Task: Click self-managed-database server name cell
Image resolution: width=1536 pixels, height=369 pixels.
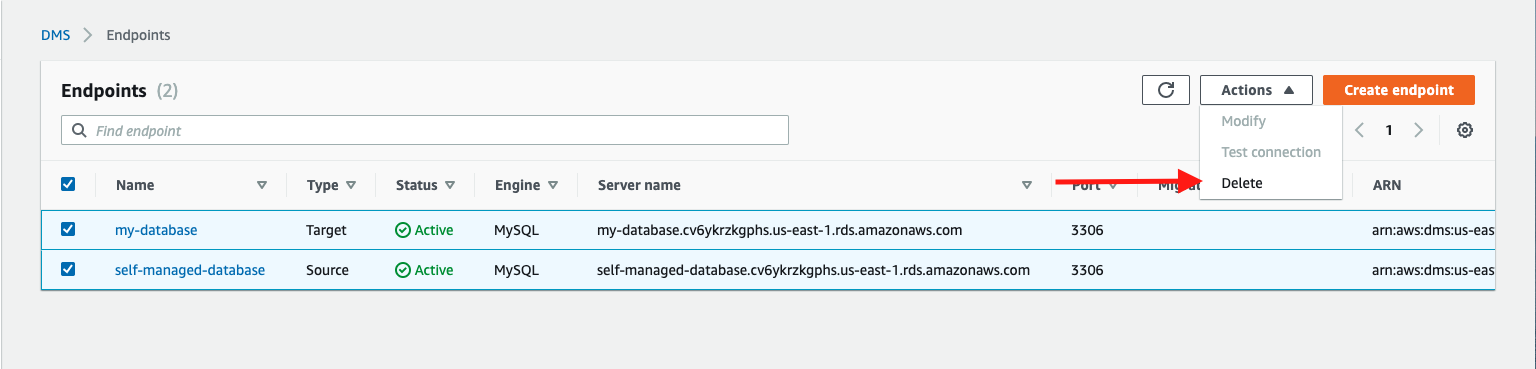Action: pyautogui.click(x=813, y=270)
